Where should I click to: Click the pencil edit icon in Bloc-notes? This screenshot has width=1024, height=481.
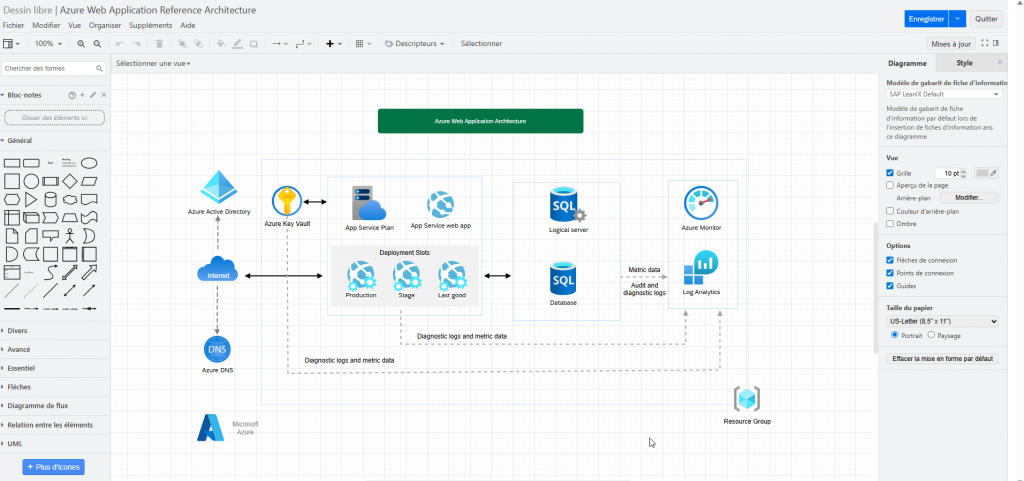[93, 95]
